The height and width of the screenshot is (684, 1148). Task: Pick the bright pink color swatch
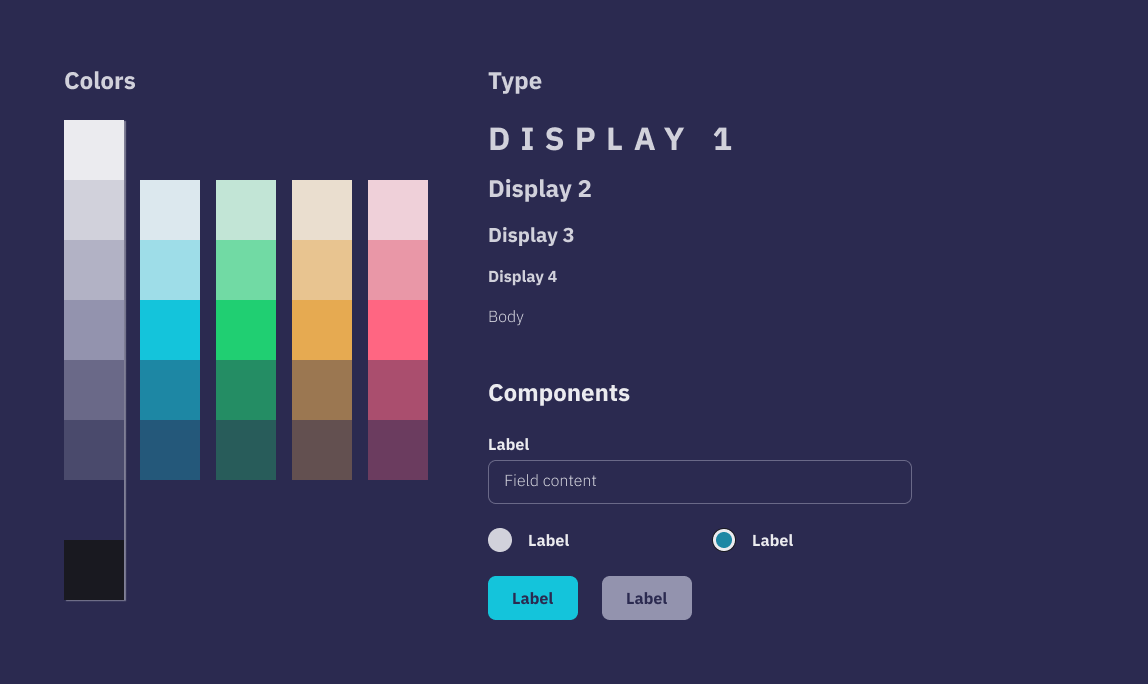398,330
